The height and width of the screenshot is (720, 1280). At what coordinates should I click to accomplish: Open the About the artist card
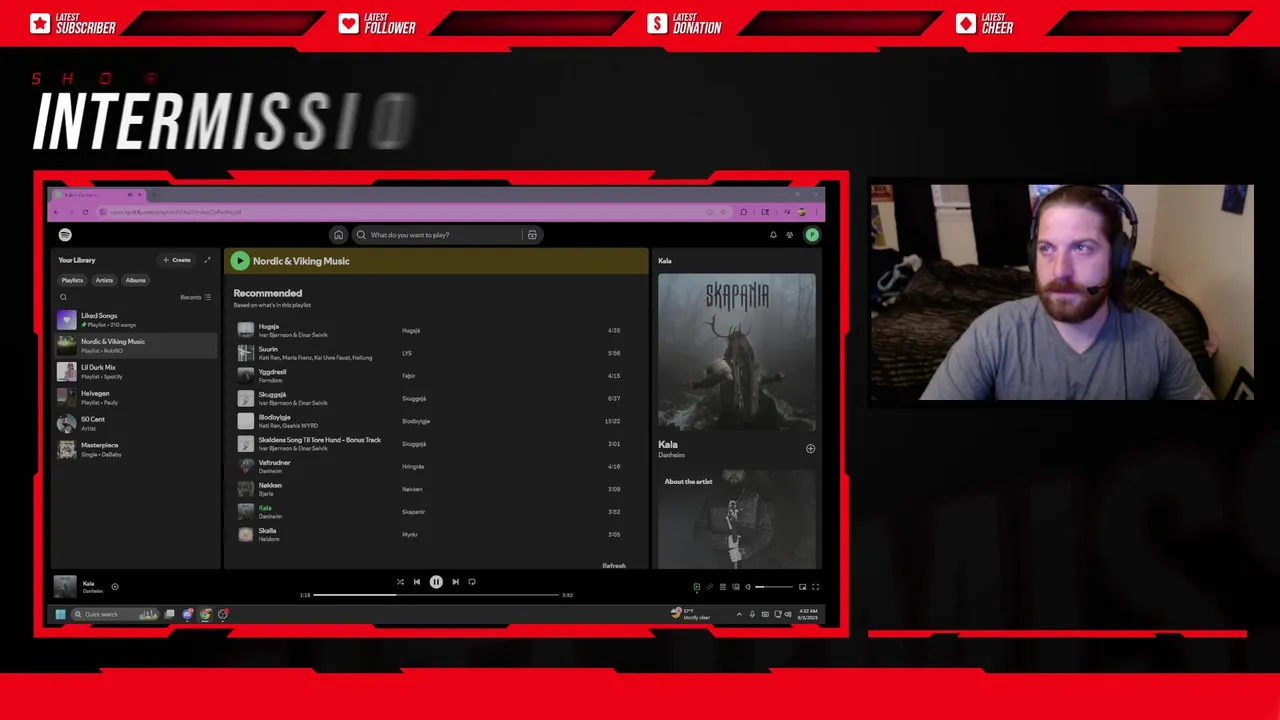737,518
